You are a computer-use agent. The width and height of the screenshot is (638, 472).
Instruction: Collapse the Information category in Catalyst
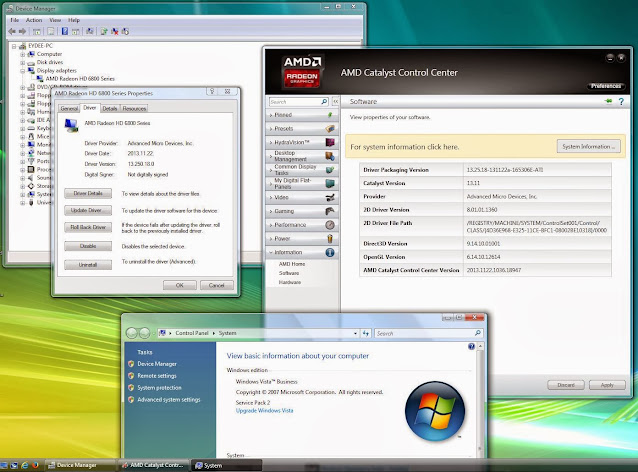coord(301,252)
